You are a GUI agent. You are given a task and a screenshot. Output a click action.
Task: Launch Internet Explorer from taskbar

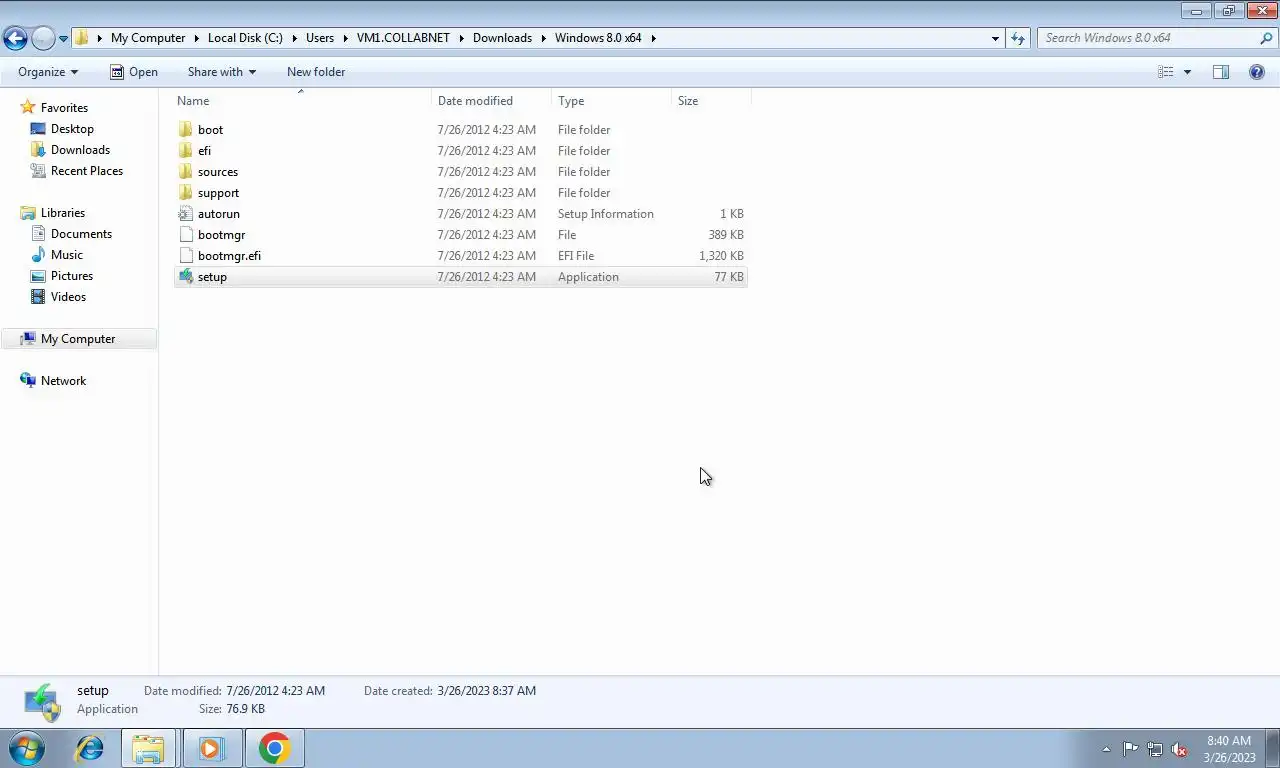pyautogui.click(x=90, y=748)
